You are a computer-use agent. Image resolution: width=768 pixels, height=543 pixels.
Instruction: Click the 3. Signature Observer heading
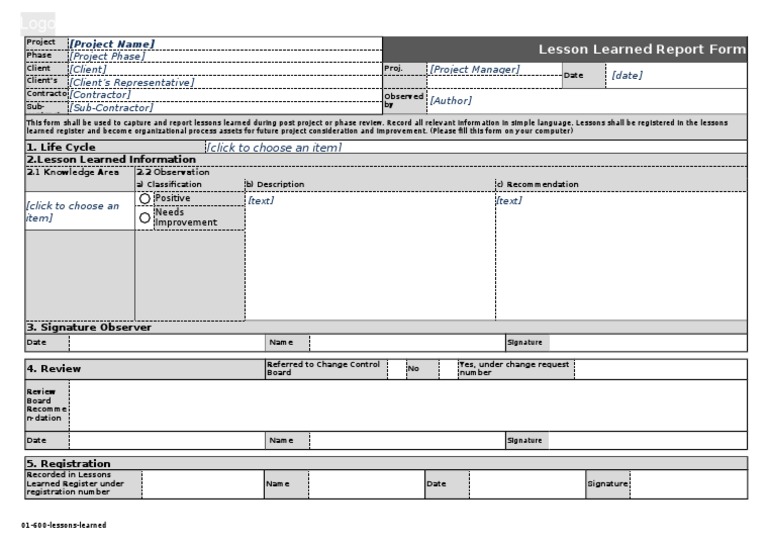(89, 328)
